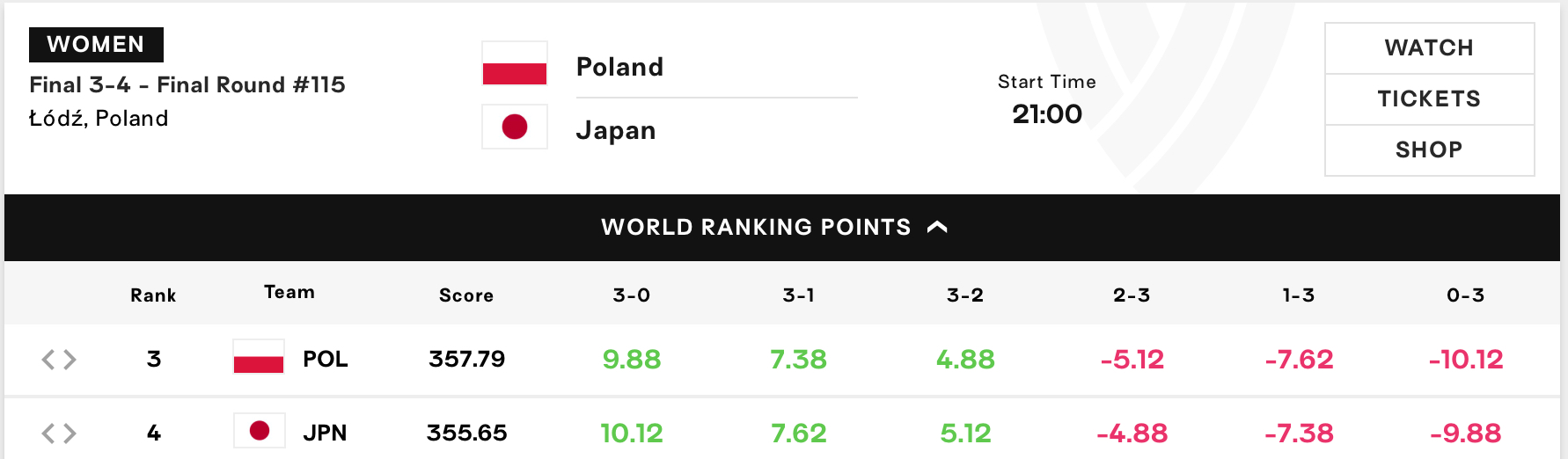Open the SHOP button
The height and width of the screenshot is (459, 1568).
(1429, 150)
